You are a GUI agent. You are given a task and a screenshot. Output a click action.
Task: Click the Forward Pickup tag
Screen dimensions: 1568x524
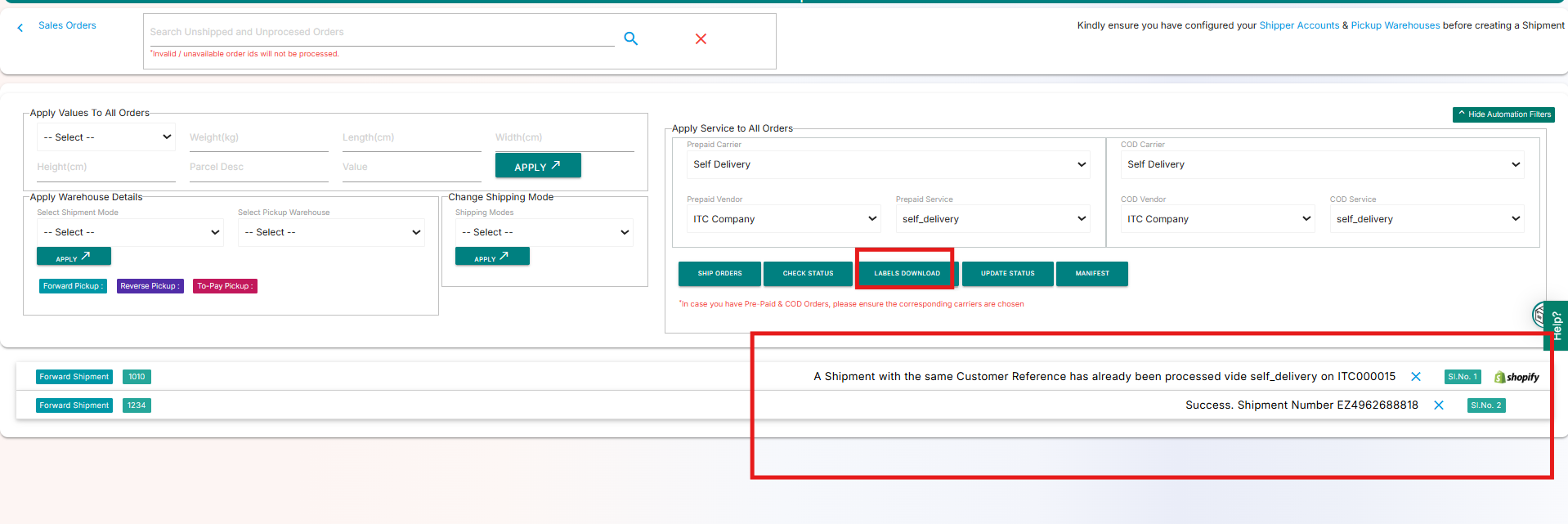73,286
